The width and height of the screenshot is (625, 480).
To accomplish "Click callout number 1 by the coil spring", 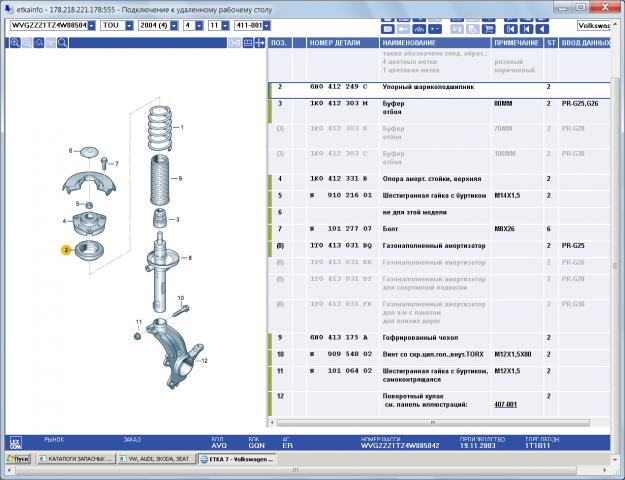I will tap(182, 128).
